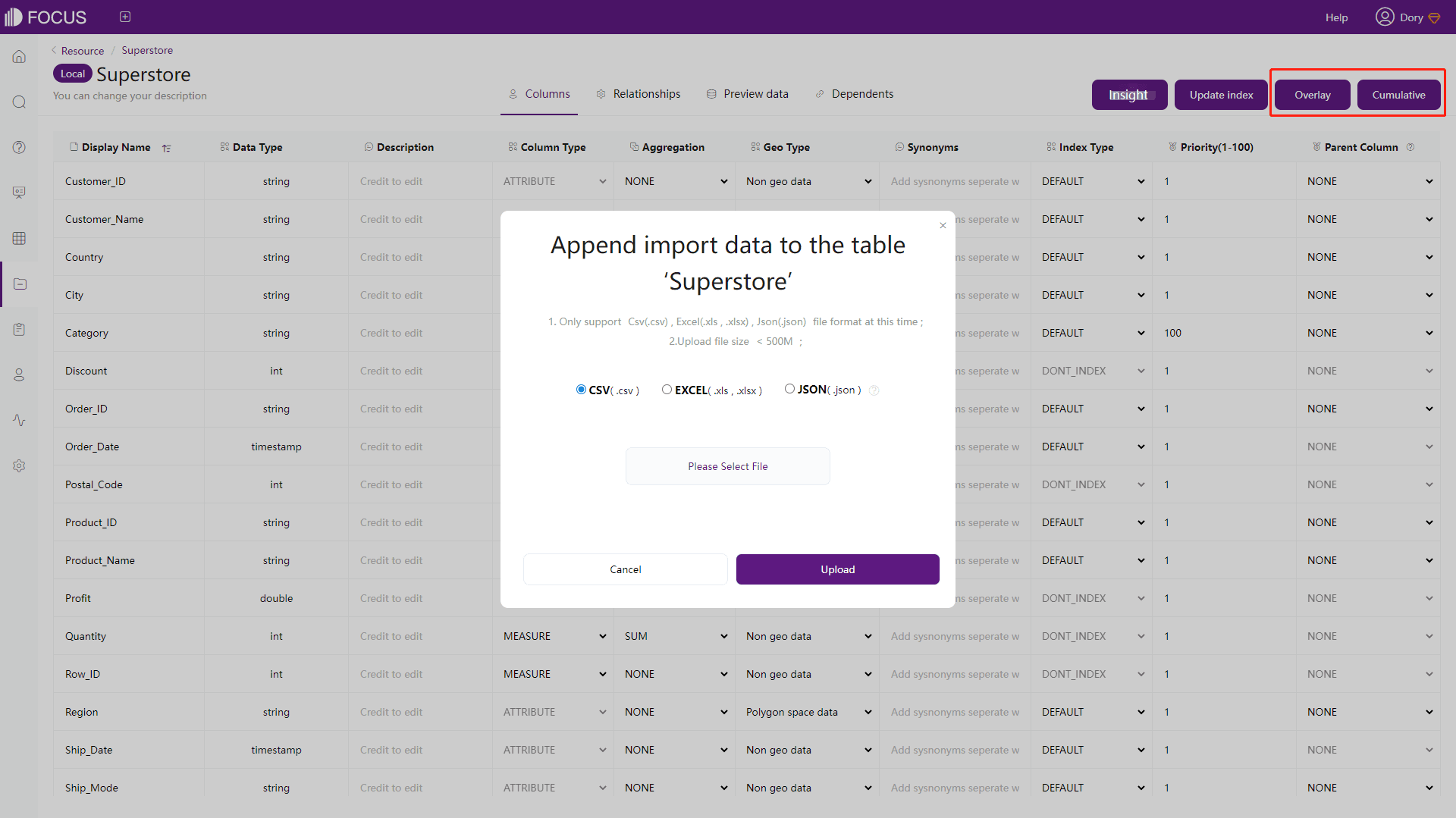
Task: Select the CSV radio button
Action: [581, 389]
